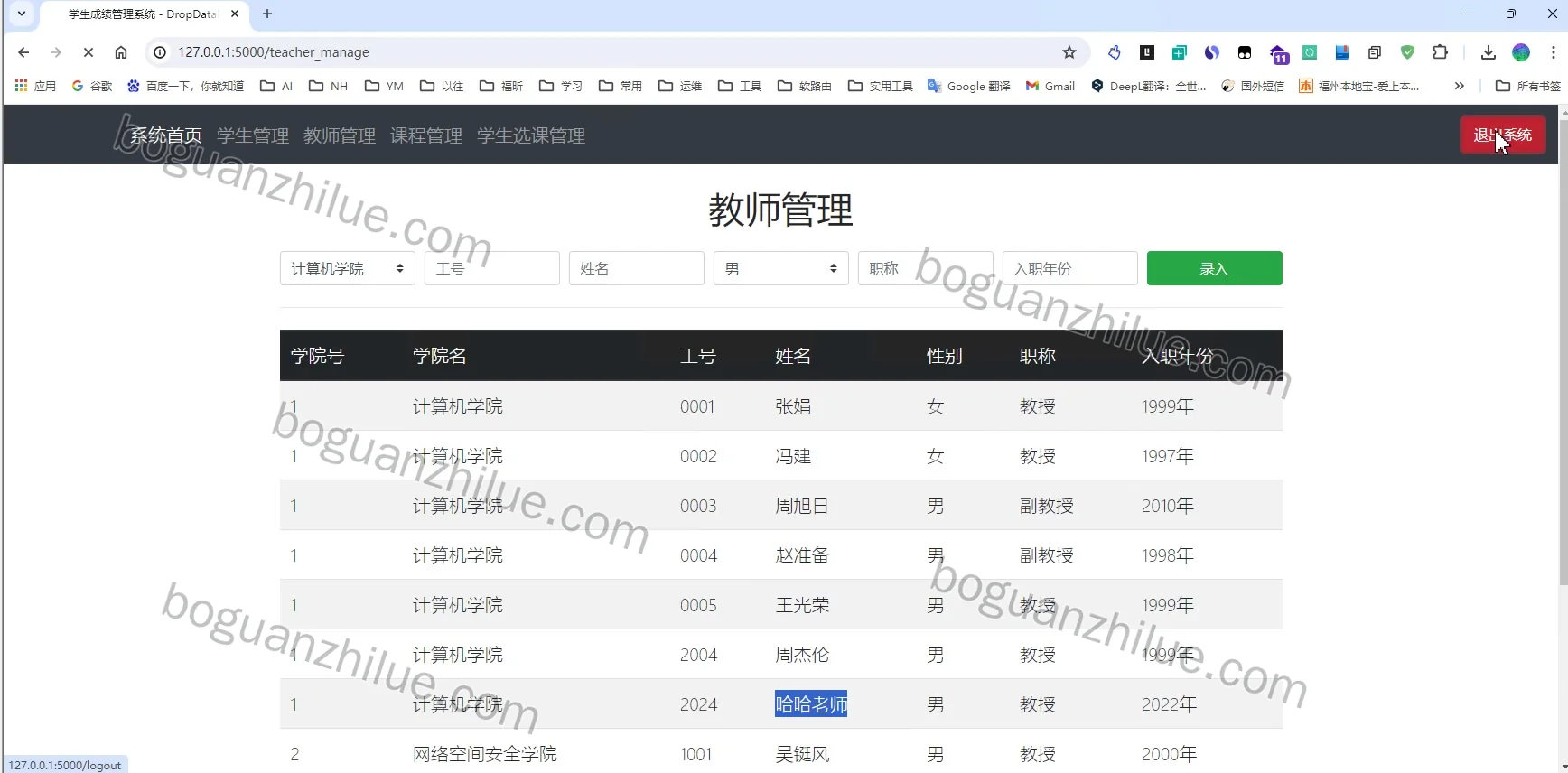Click the green 录入 submit button
The image size is (1568, 773).
pos(1215,268)
